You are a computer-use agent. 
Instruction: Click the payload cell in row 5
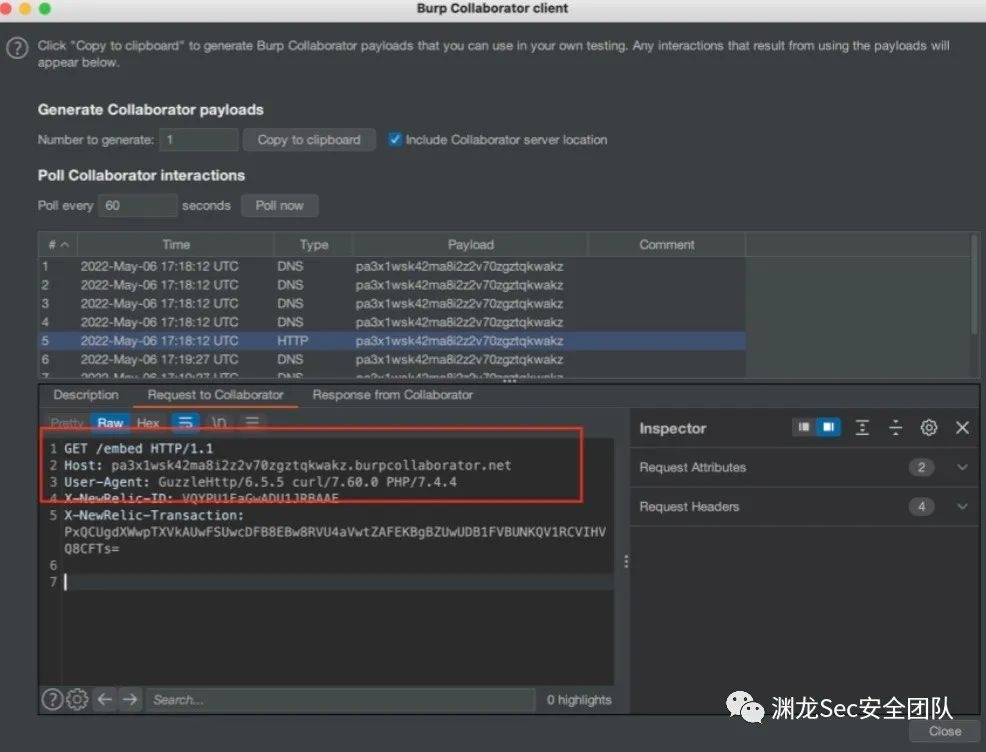(x=459, y=341)
